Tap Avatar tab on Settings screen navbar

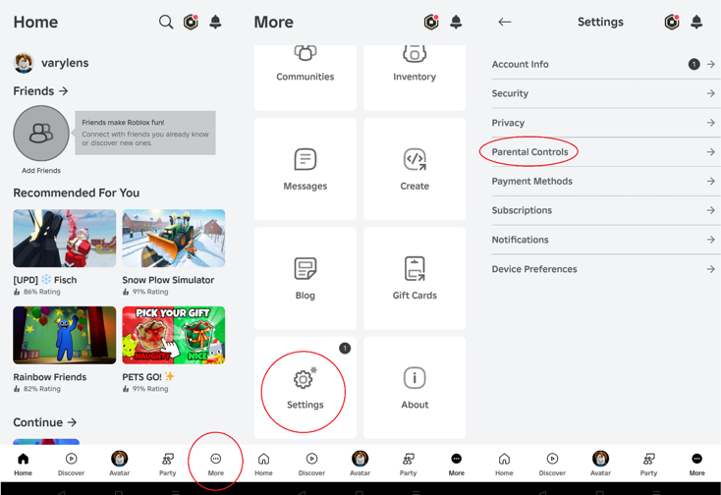pos(601,463)
